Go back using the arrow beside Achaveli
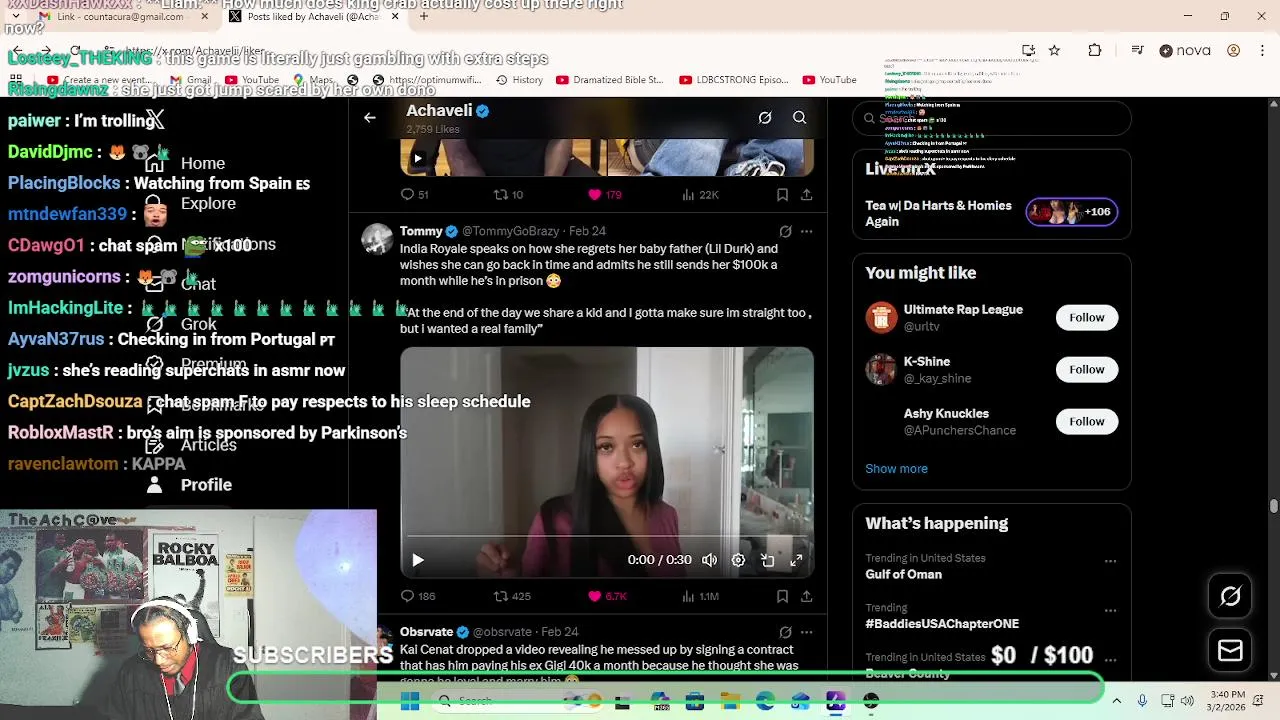Image resolution: width=1280 pixels, height=720 pixels. [370, 118]
